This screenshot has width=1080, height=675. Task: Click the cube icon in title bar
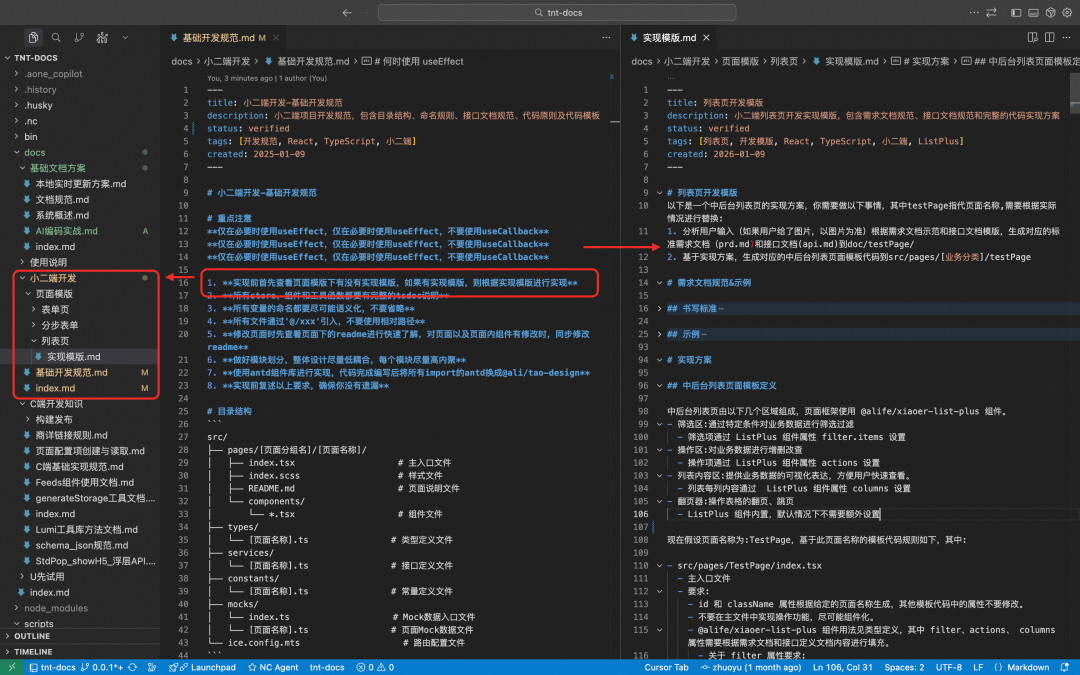[1050, 12]
